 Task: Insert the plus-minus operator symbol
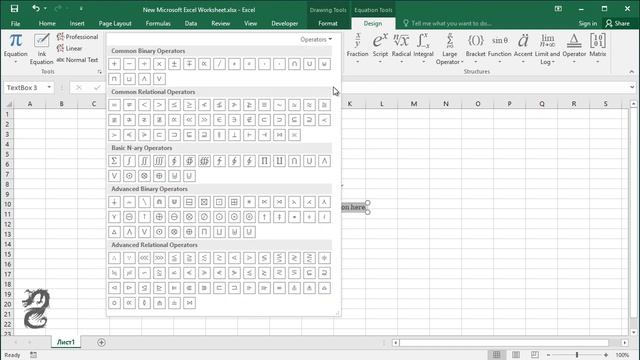tap(174, 64)
